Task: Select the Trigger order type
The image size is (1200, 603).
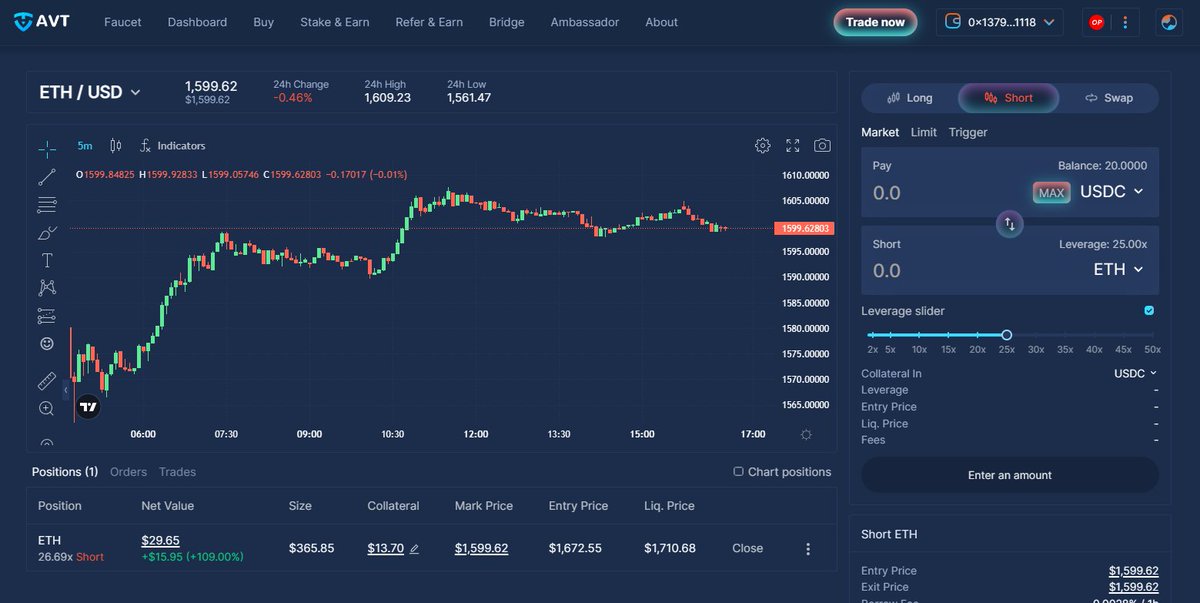Action: point(968,132)
